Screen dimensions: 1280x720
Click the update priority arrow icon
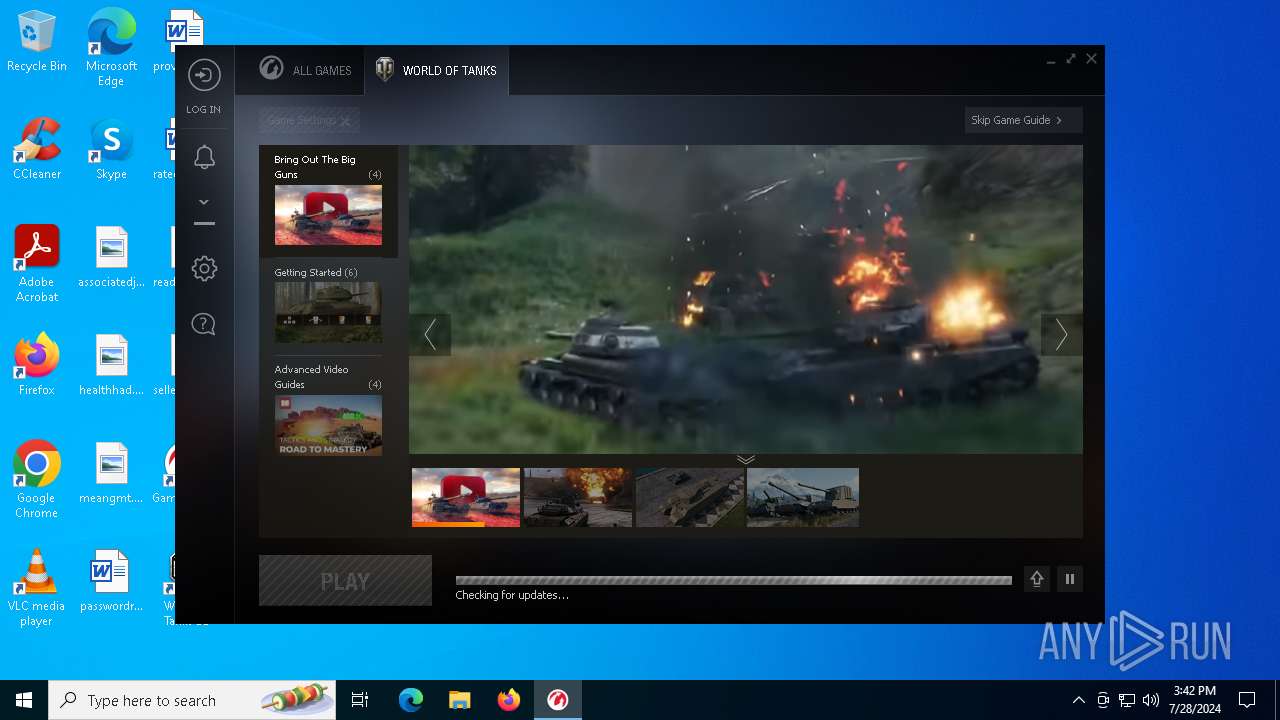(x=1037, y=579)
